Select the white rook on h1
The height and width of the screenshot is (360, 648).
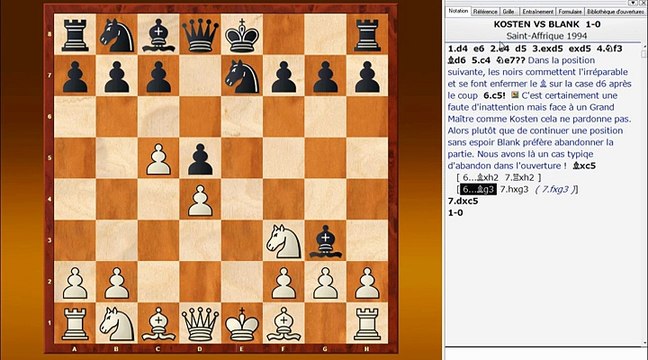point(367,324)
